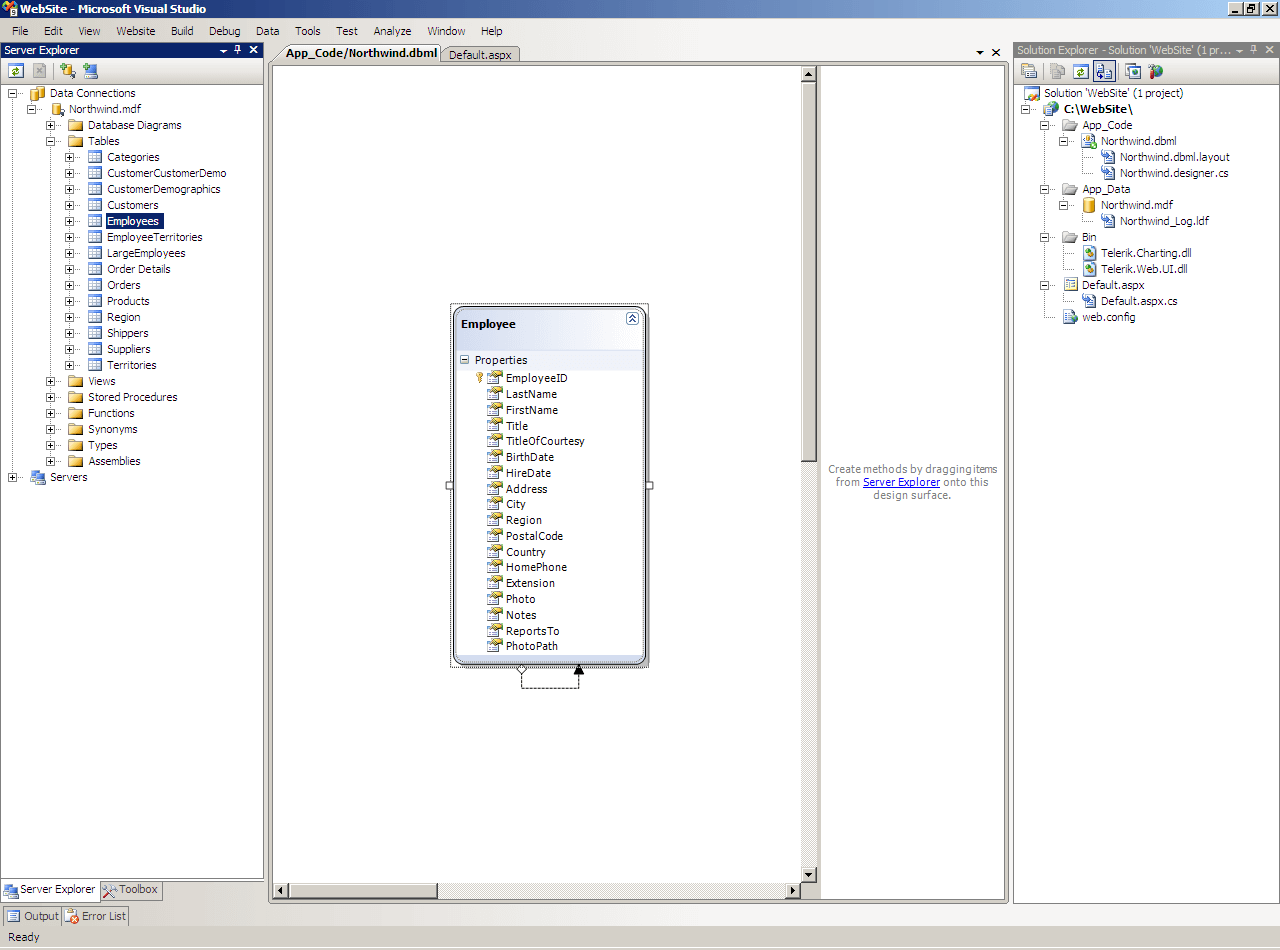Select the Shippers table
1280x950 pixels.
[x=127, y=333]
